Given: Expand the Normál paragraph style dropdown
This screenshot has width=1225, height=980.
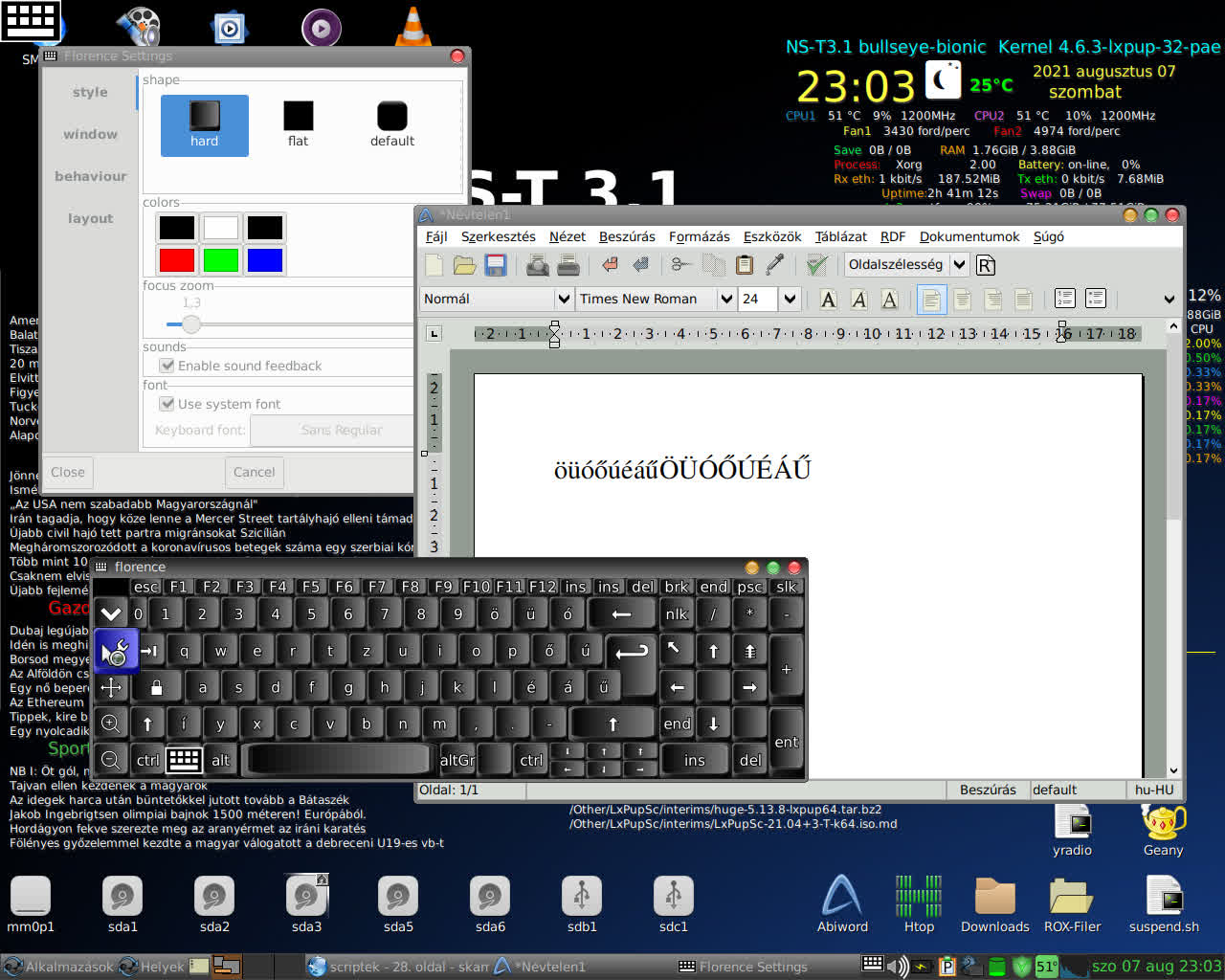Looking at the screenshot, I should click(564, 300).
